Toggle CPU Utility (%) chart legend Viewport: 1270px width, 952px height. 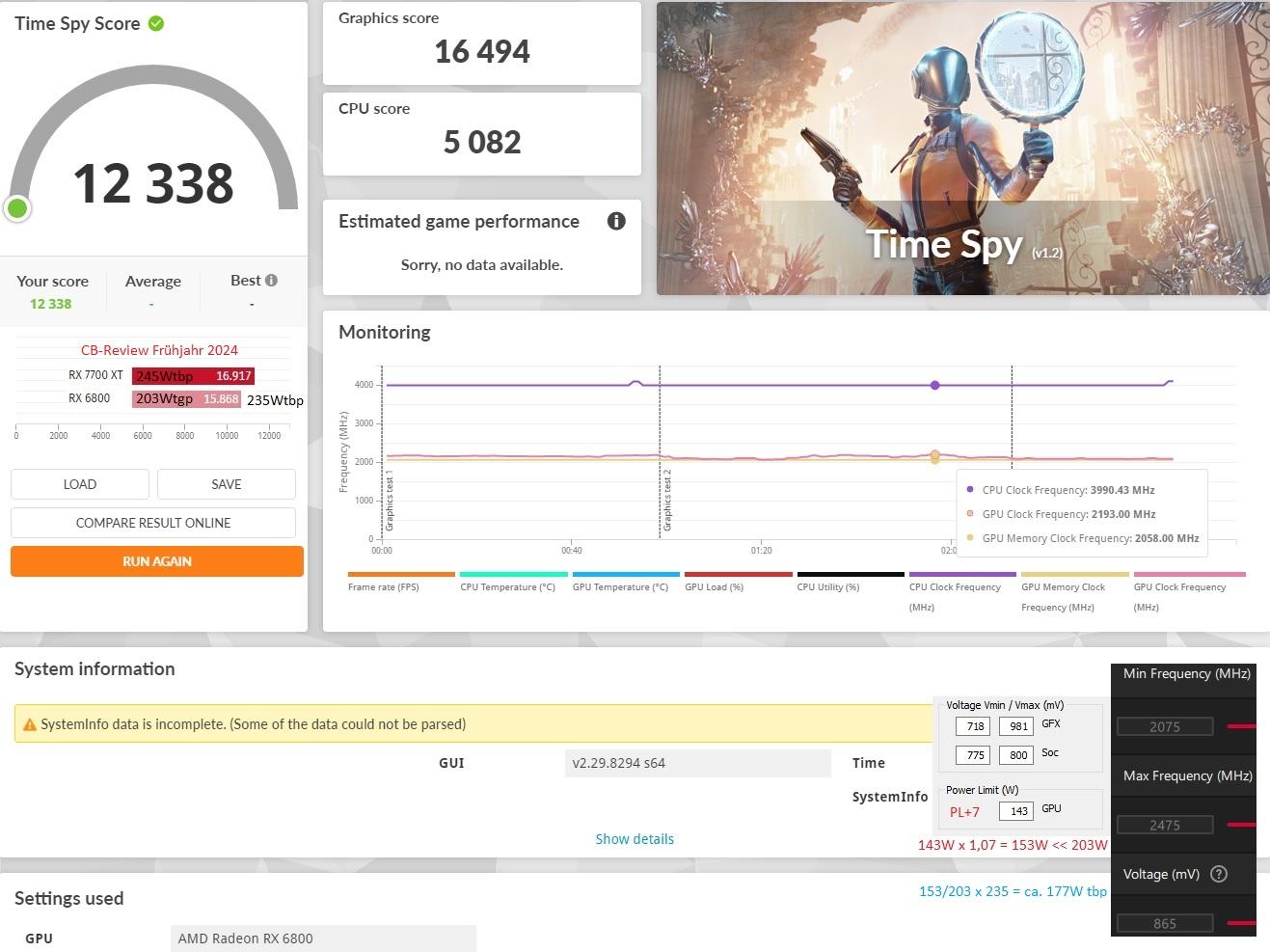click(850, 582)
